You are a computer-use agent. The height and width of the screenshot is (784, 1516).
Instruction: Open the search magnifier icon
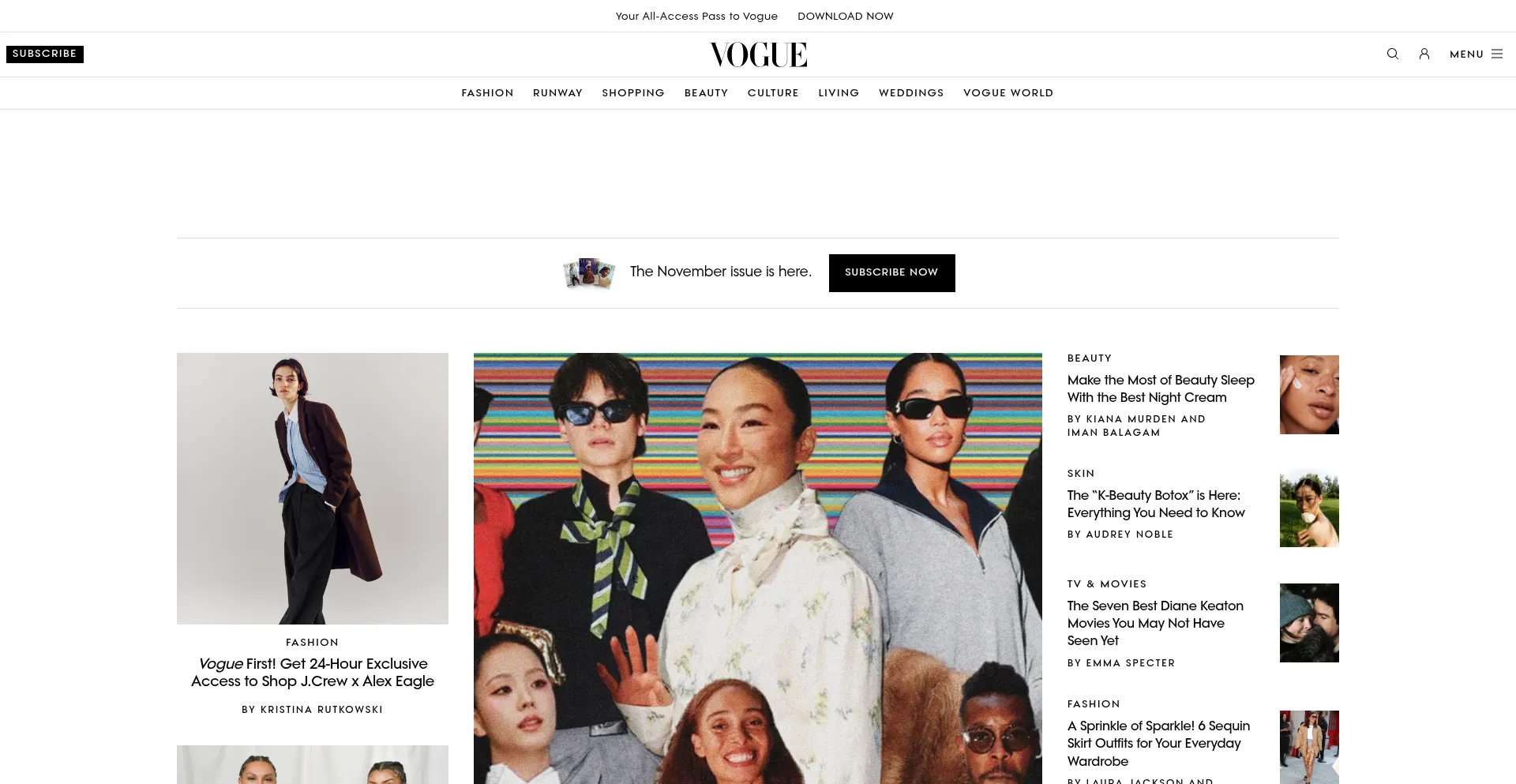point(1393,54)
